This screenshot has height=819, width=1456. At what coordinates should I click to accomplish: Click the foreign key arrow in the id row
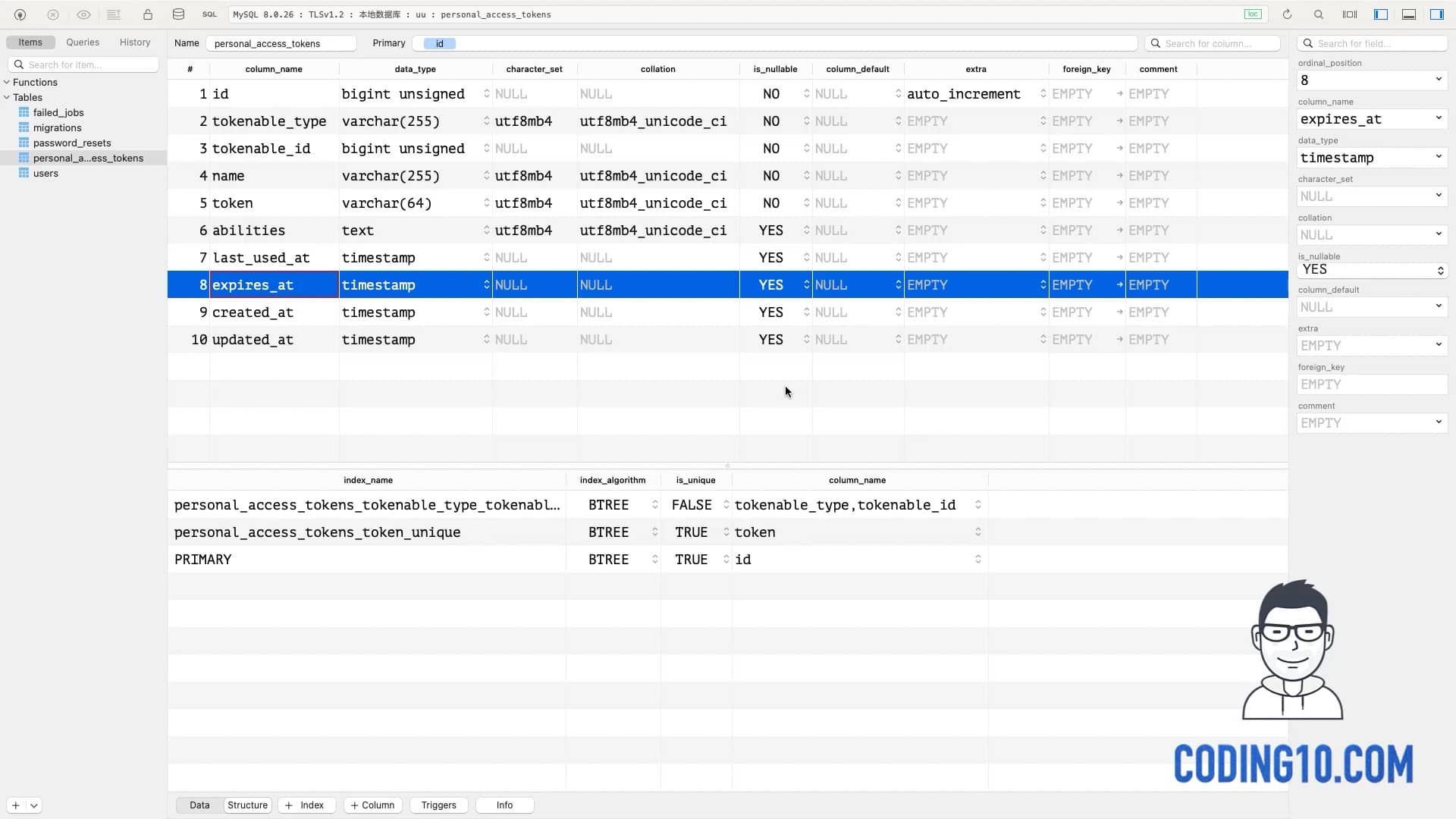tap(1119, 93)
